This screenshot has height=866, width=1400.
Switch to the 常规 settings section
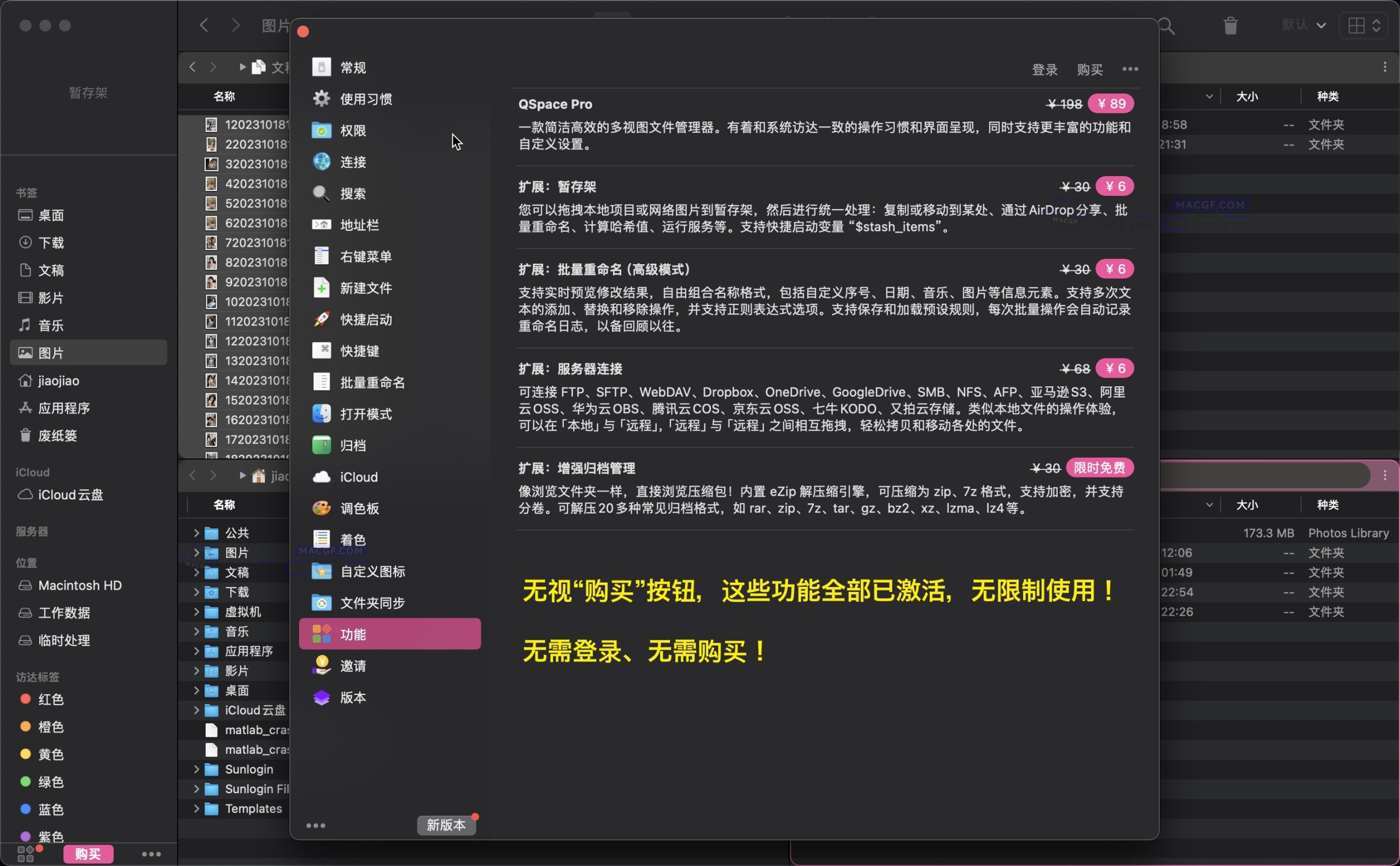352,67
